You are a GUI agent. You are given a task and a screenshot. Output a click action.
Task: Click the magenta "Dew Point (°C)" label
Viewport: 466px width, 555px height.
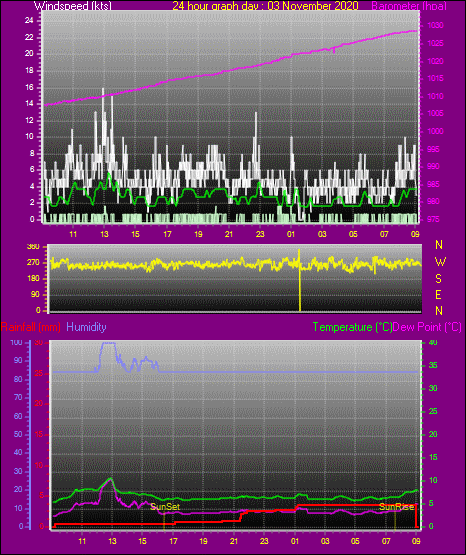pyautogui.click(x=427, y=327)
